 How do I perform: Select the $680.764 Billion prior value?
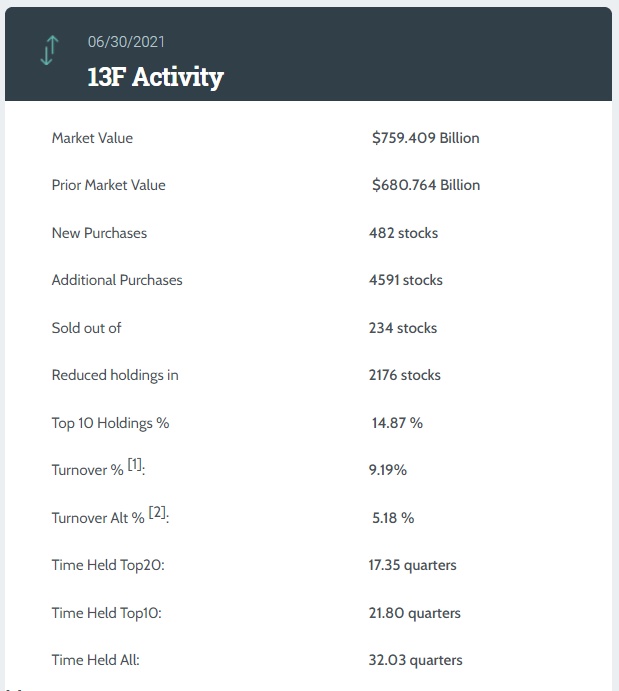pyautogui.click(x=425, y=185)
